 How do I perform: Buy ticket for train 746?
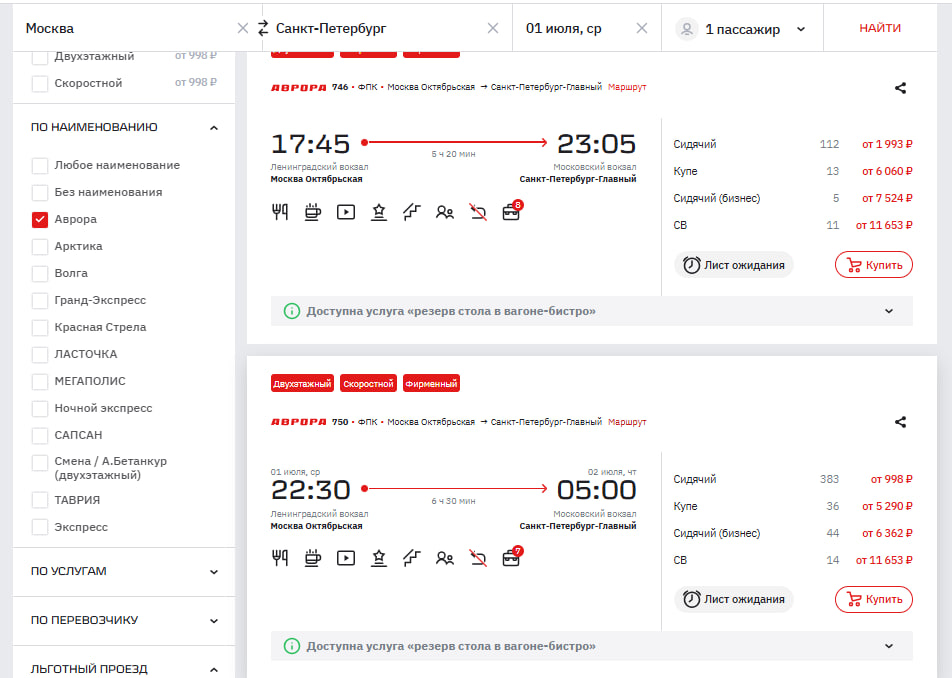[874, 265]
